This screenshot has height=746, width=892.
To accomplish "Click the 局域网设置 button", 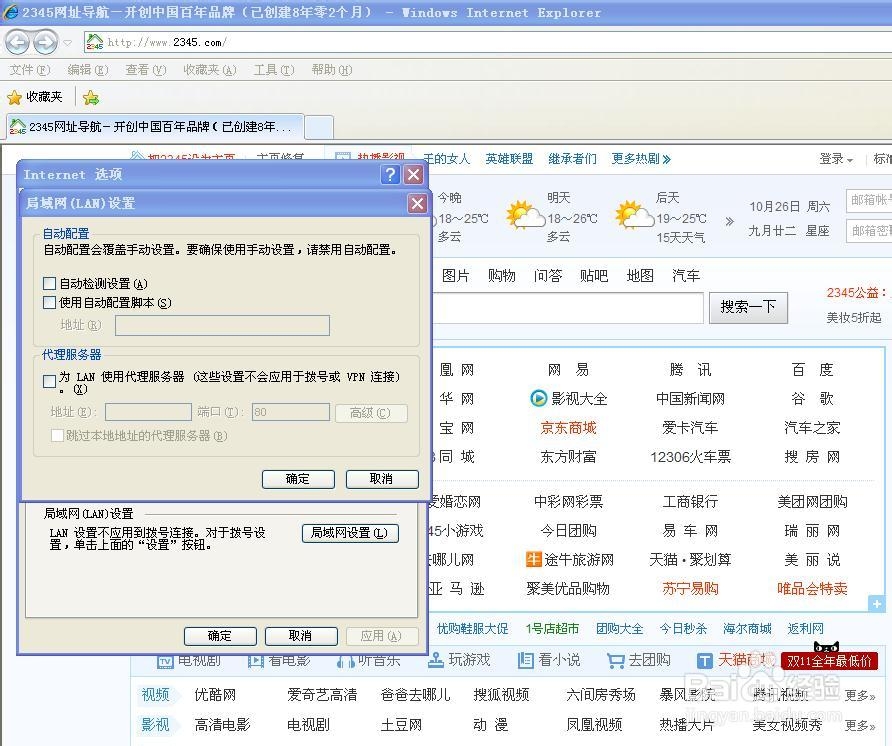I will click(x=350, y=533).
